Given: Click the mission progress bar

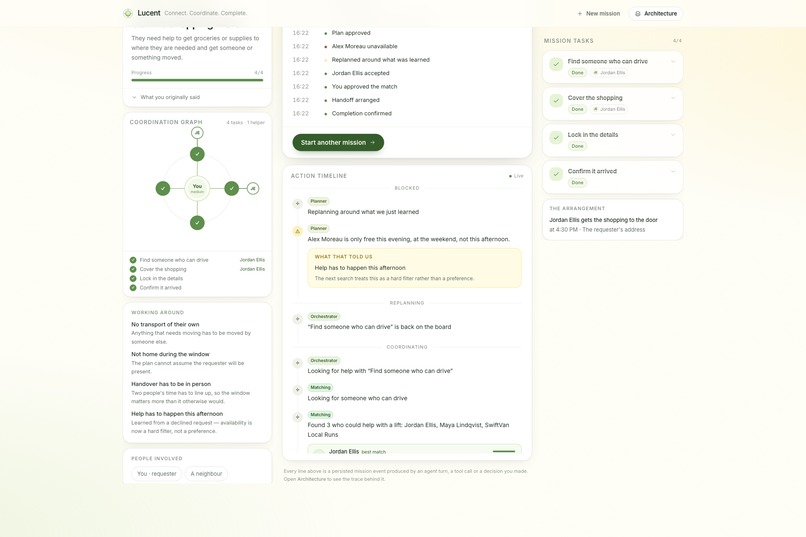Looking at the screenshot, I should point(197,80).
